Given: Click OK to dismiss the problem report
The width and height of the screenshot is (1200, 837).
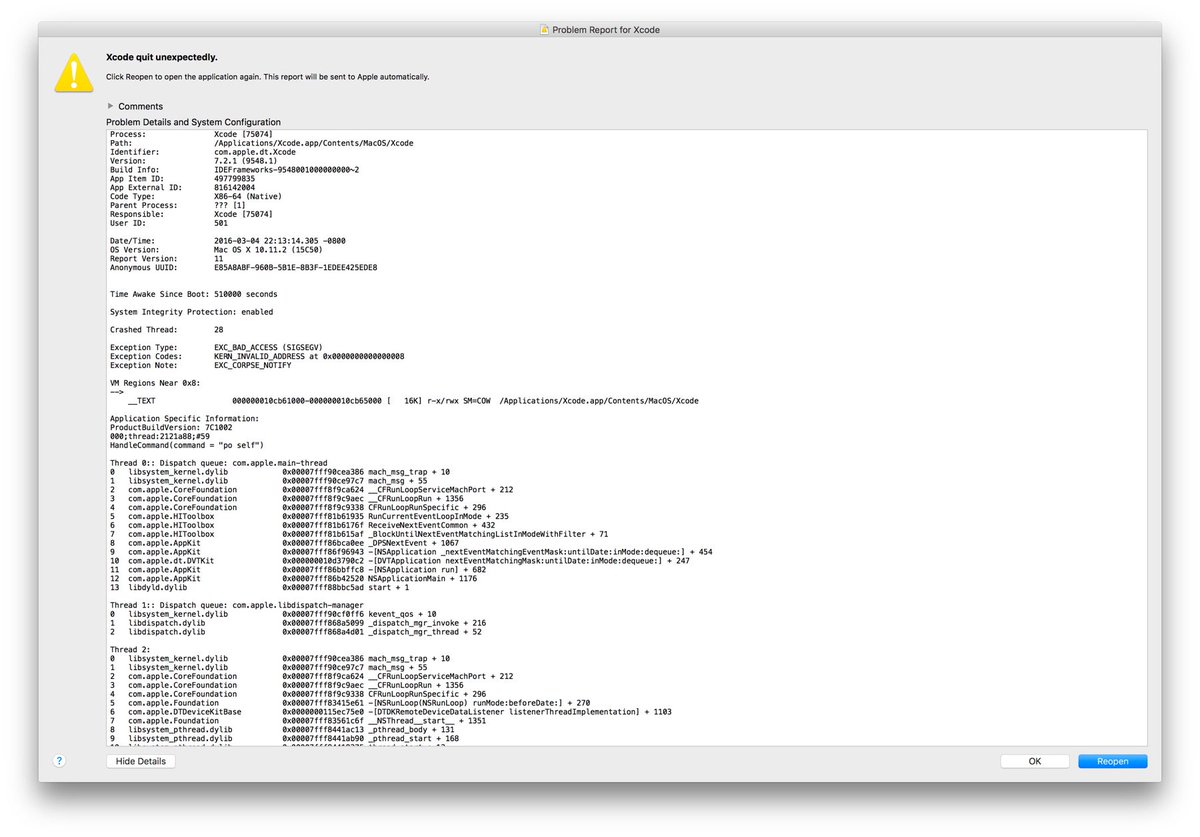Looking at the screenshot, I should 1034,761.
